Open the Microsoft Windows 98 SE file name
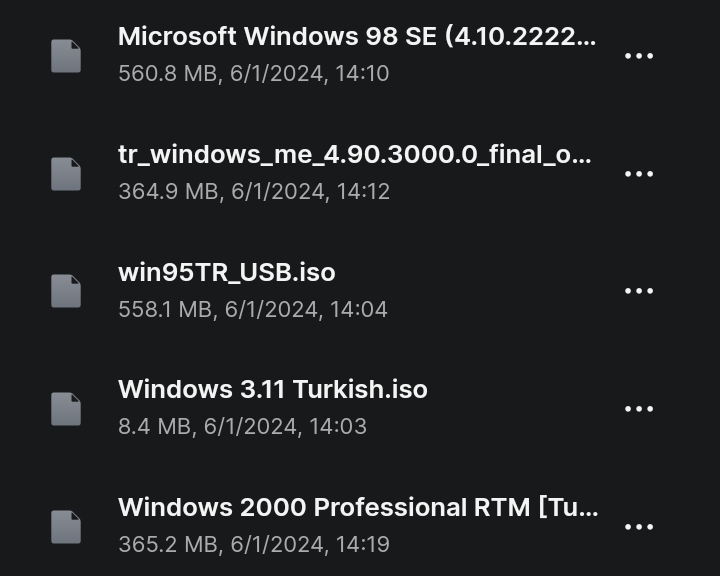Image resolution: width=720 pixels, height=576 pixels. tap(357, 36)
